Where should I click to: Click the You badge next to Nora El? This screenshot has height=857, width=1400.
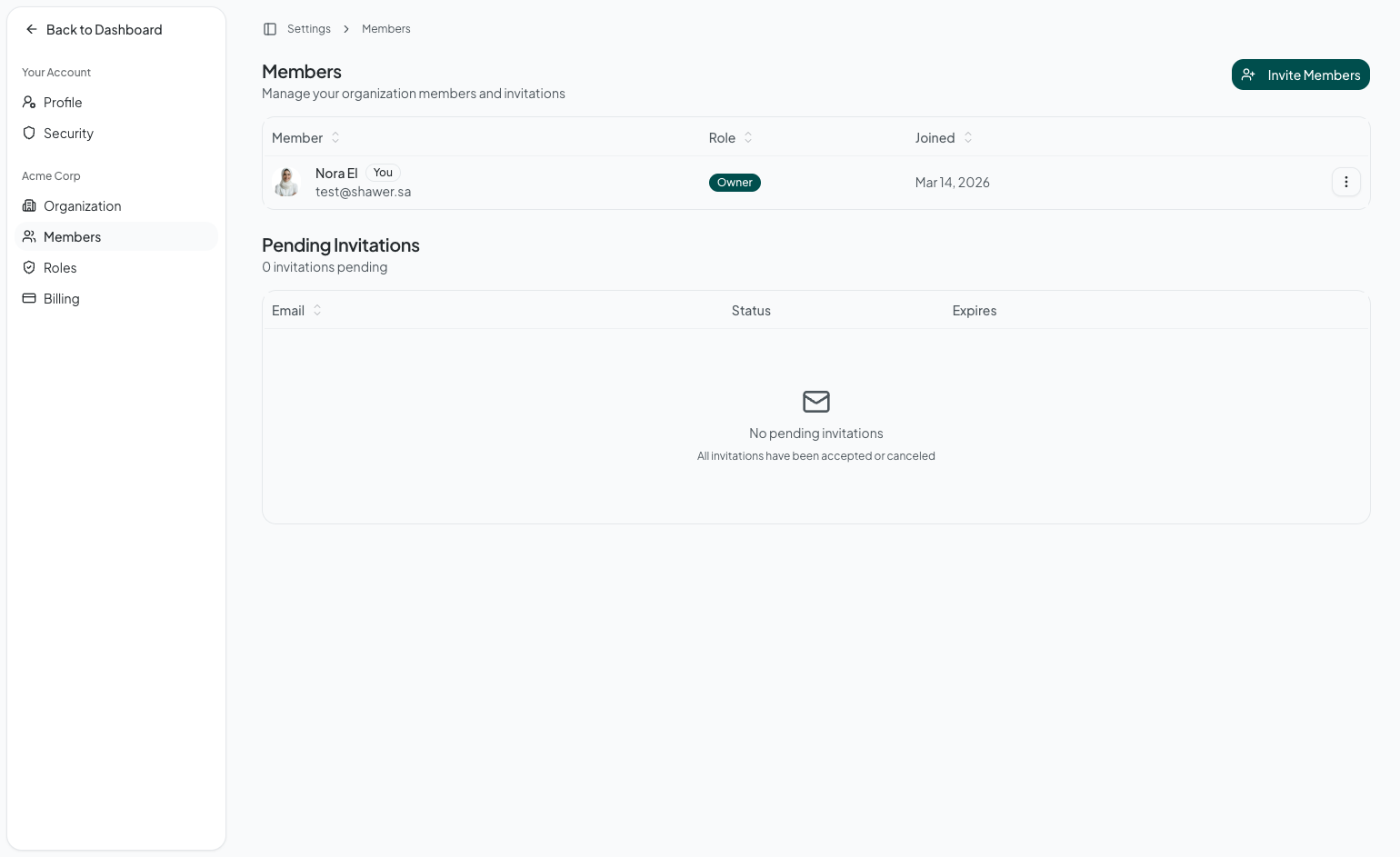point(383,173)
